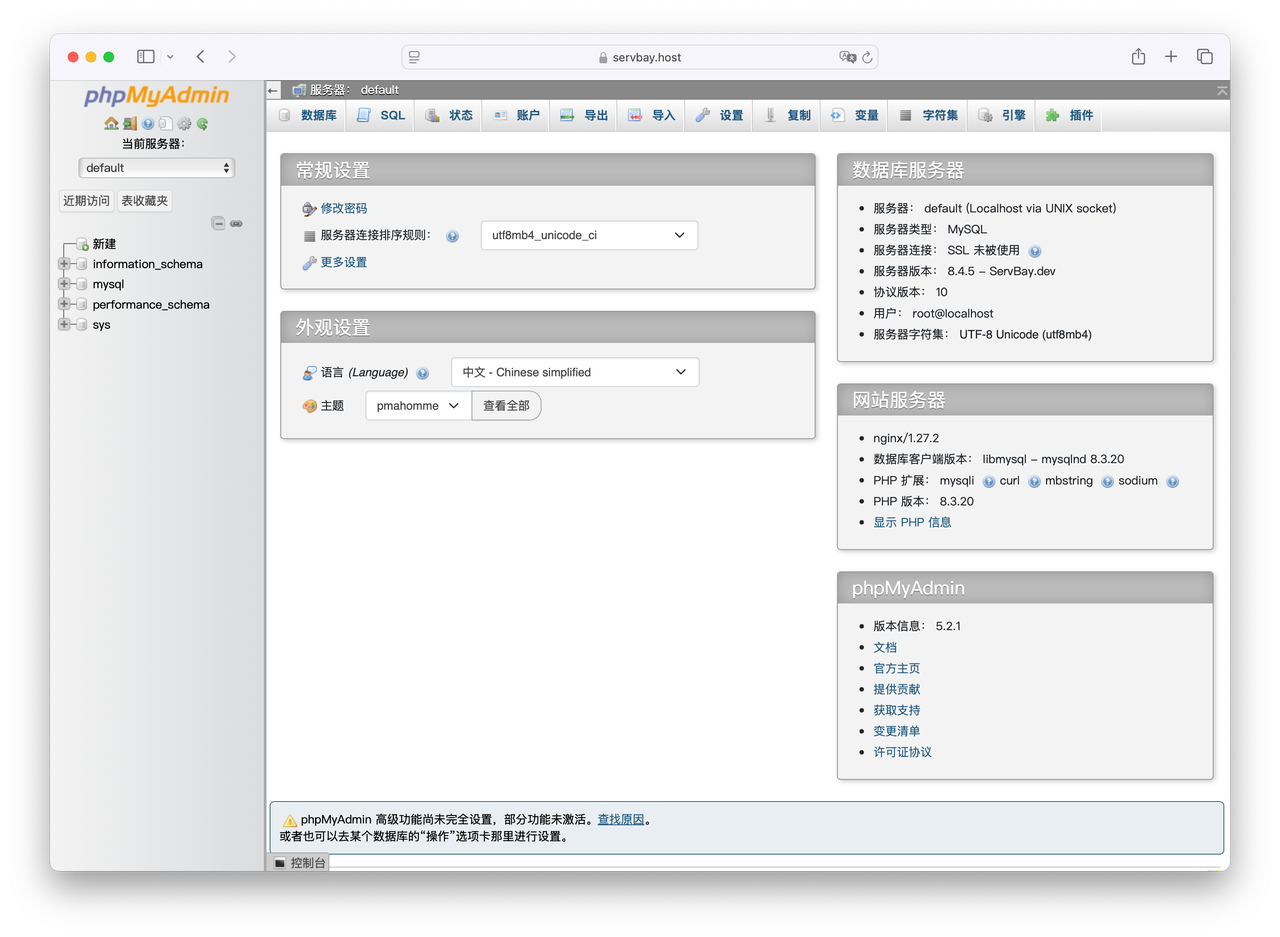Open the 数据库 tab
This screenshot has width=1280, height=937.
(307, 116)
